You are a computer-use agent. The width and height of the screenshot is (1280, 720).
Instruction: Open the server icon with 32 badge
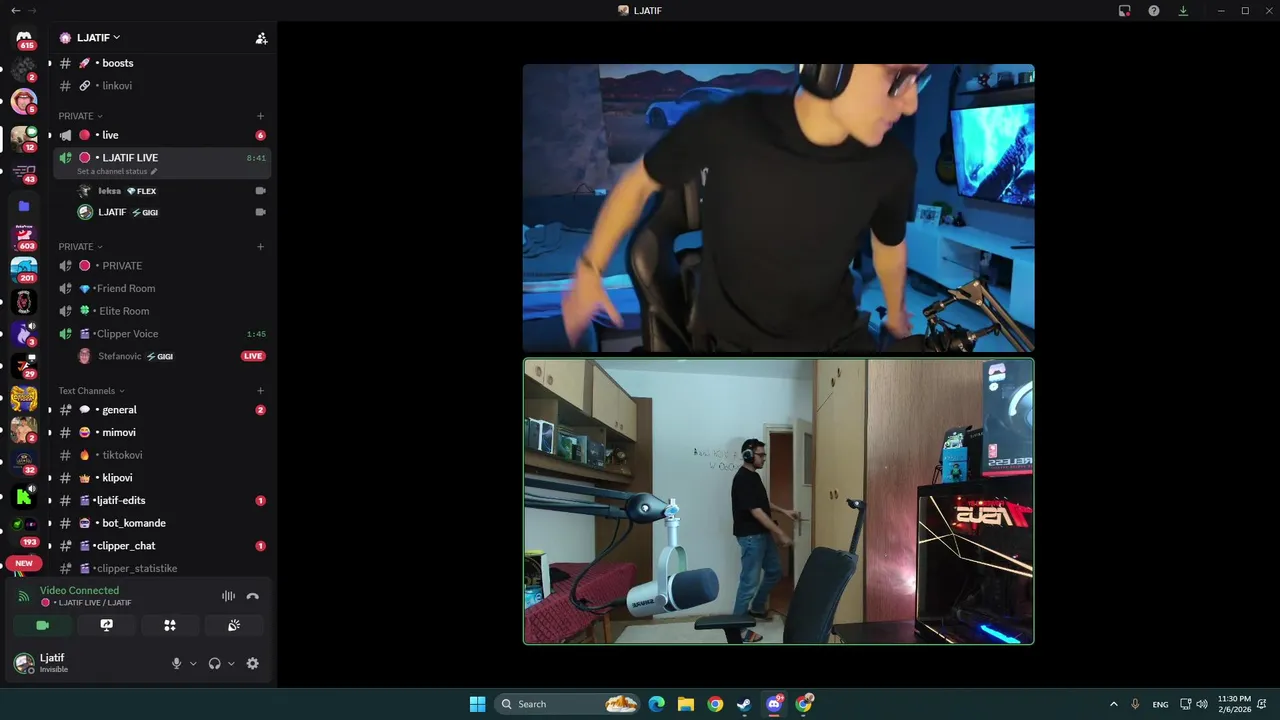pos(24,463)
